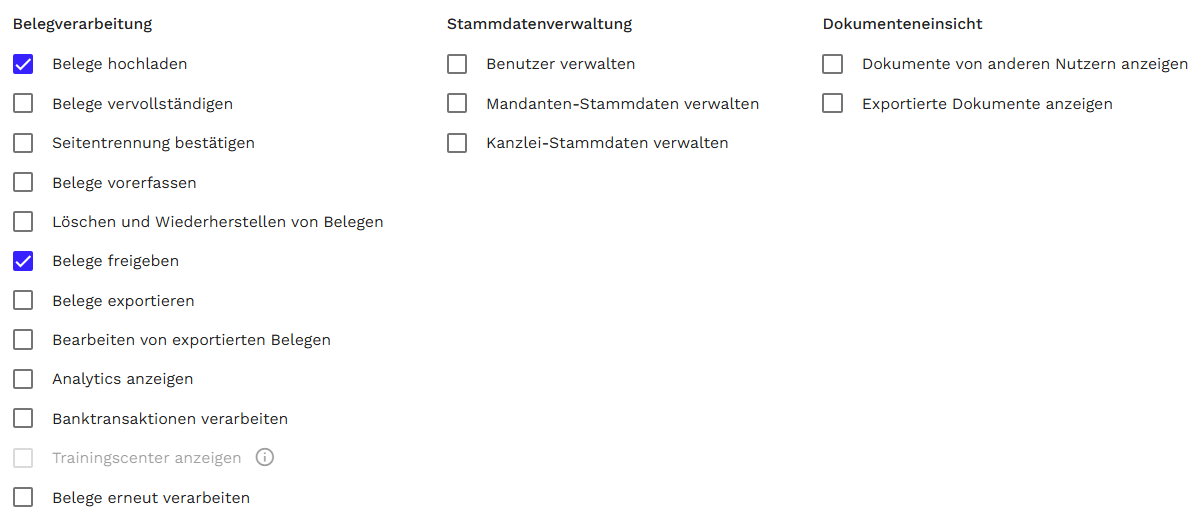Check Dokumente von anderen Nutzern anzeigen
This screenshot has width=1199, height=527.
click(833, 65)
